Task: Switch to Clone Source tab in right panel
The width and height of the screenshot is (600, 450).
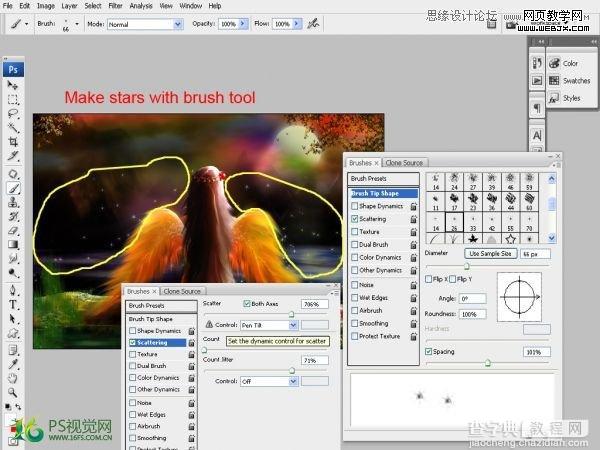Action: [404, 163]
